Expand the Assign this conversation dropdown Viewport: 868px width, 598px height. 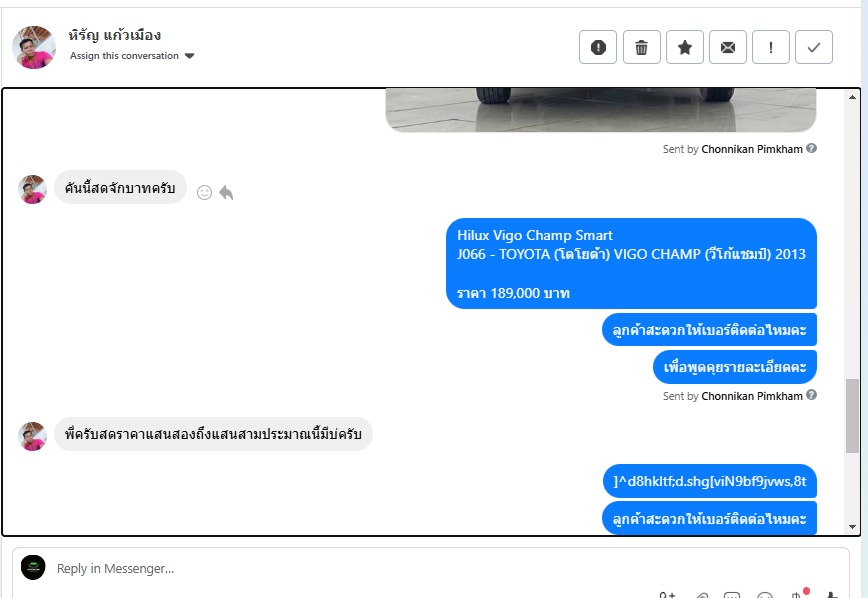coord(132,56)
